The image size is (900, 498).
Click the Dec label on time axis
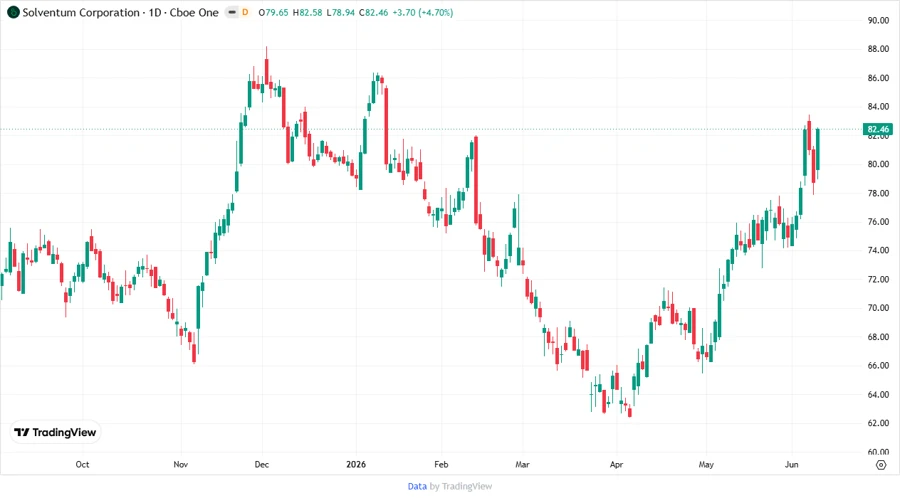[262, 464]
